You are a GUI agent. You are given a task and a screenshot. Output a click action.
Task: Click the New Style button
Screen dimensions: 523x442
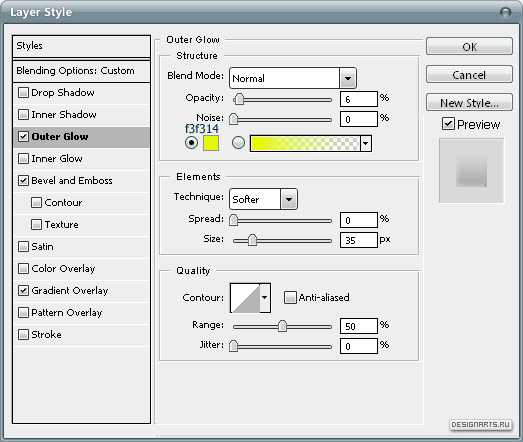469,102
